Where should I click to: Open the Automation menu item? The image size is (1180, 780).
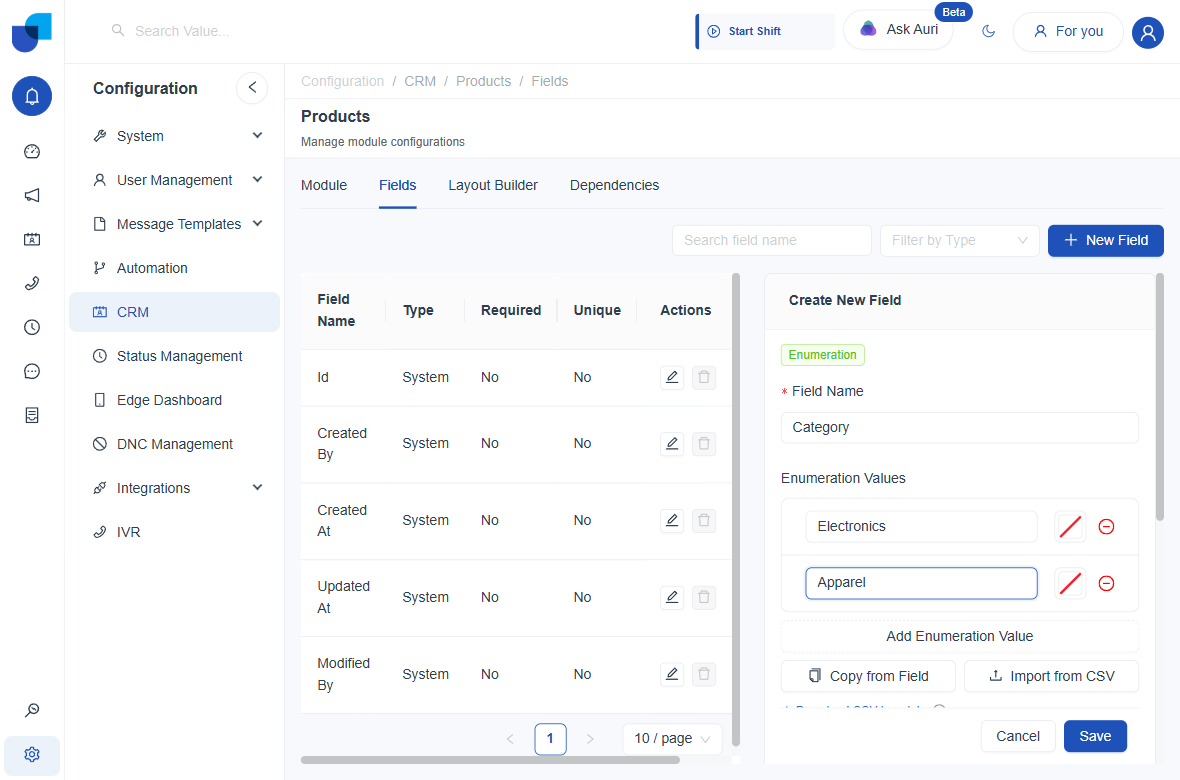pyautogui.click(x=175, y=268)
